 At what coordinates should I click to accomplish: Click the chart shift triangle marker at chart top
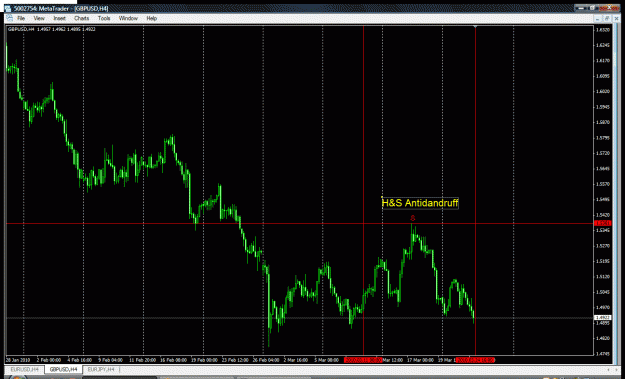point(475,27)
